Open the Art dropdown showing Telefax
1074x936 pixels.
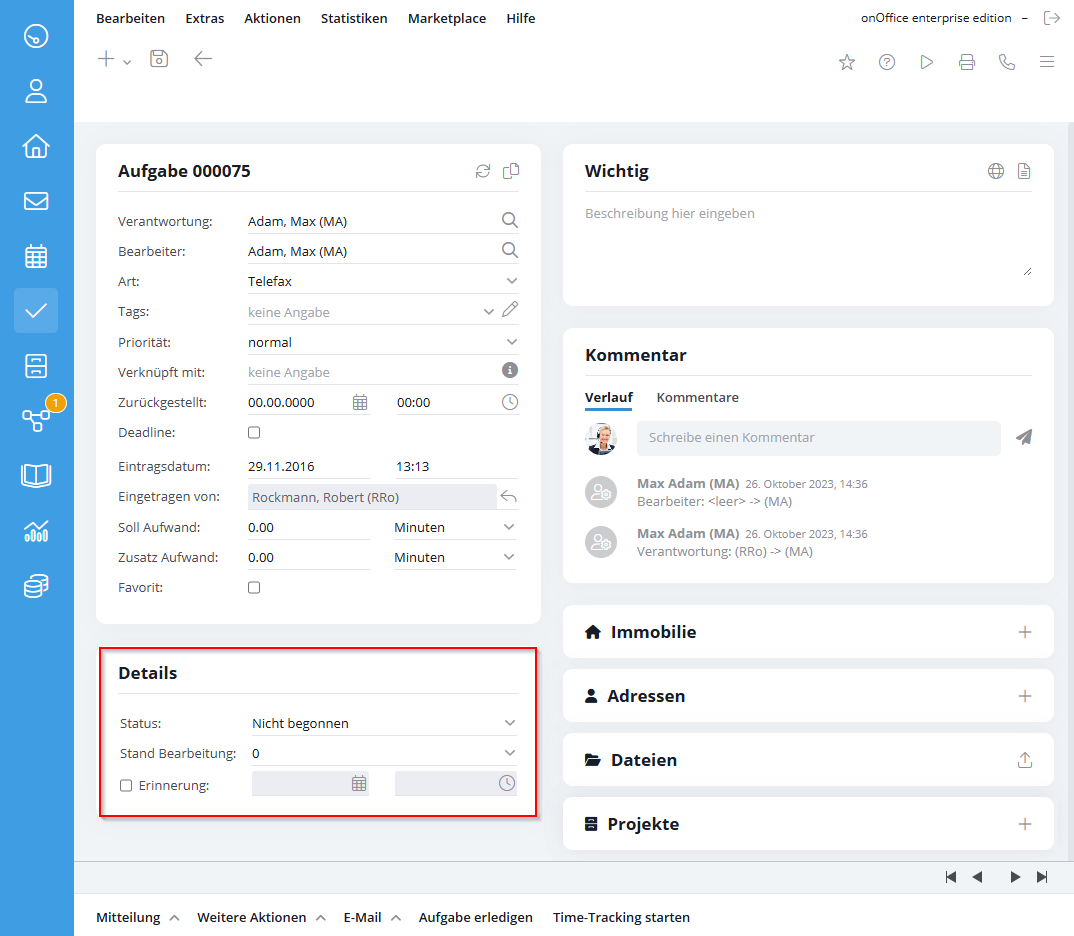coord(382,281)
